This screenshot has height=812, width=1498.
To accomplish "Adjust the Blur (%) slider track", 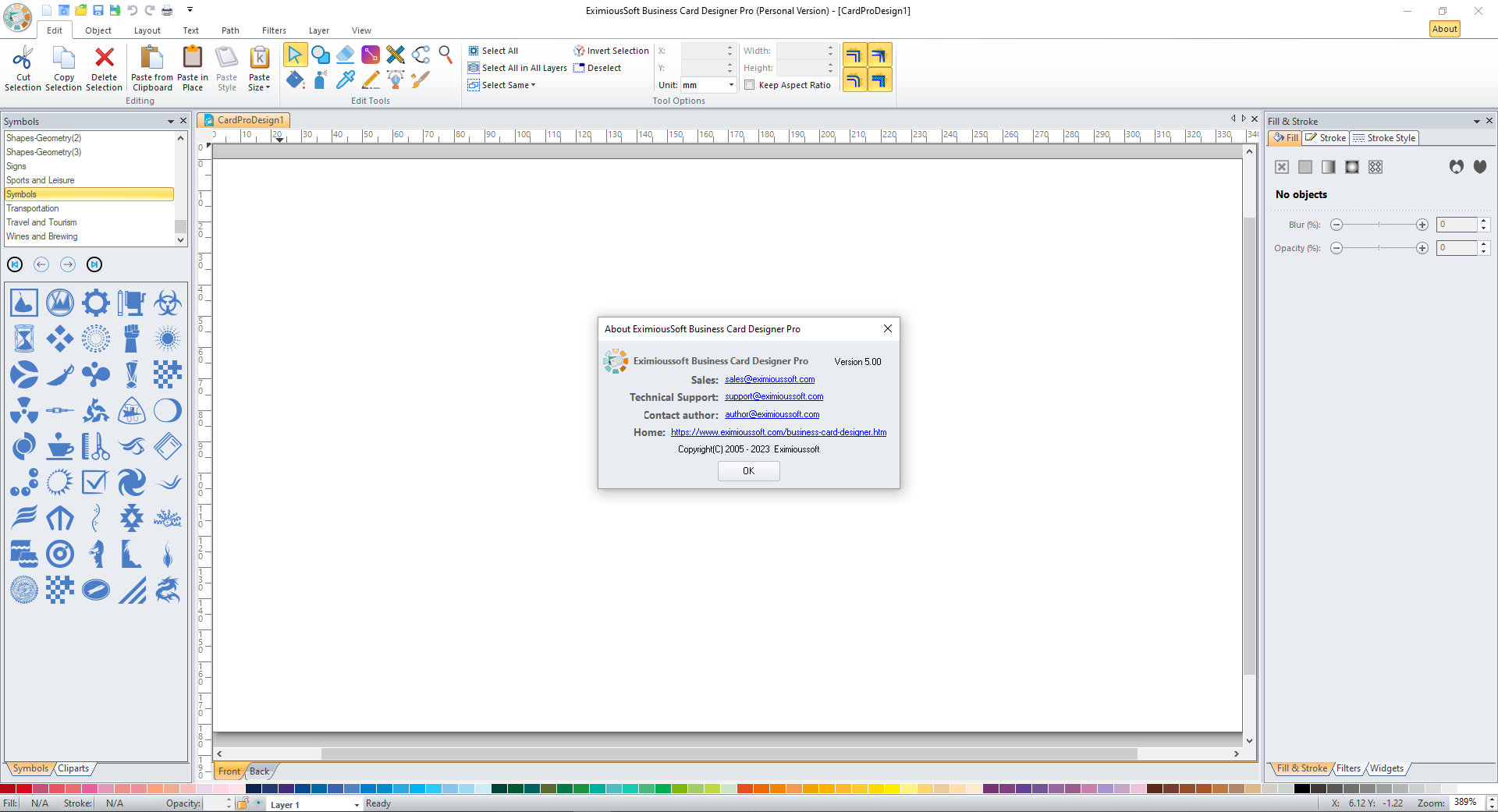I will 1379,225.
